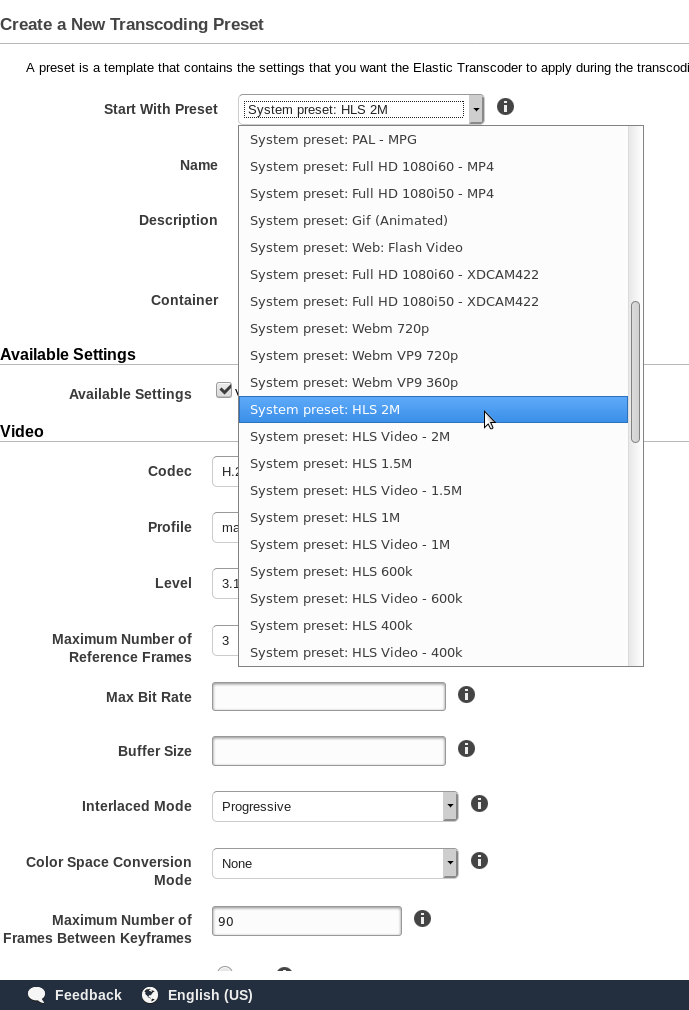This screenshot has height=1010, width=689.
Task: Toggle the Available Settings checkbox
Action: (224, 390)
